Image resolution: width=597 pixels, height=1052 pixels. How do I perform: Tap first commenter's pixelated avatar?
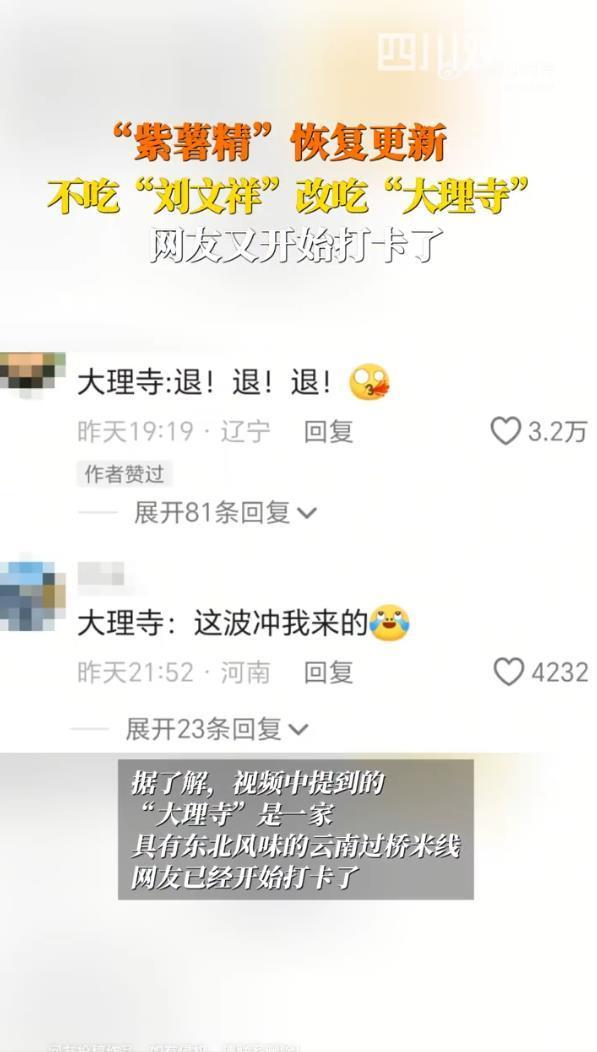[x=32, y=372]
